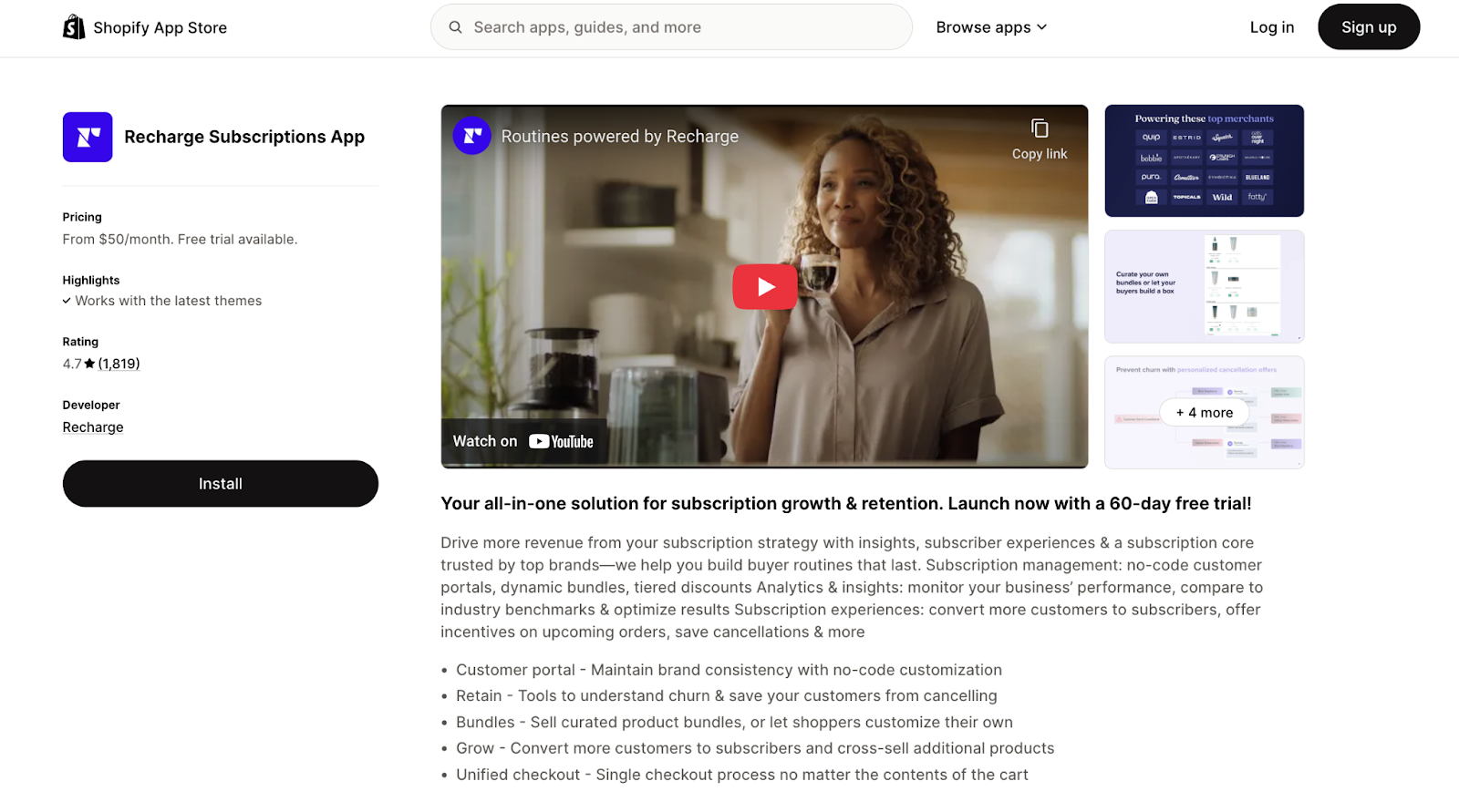The height and width of the screenshot is (812, 1459).
Task: Click the checkmark beside Works with latest themes
Action: click(67, 301)
